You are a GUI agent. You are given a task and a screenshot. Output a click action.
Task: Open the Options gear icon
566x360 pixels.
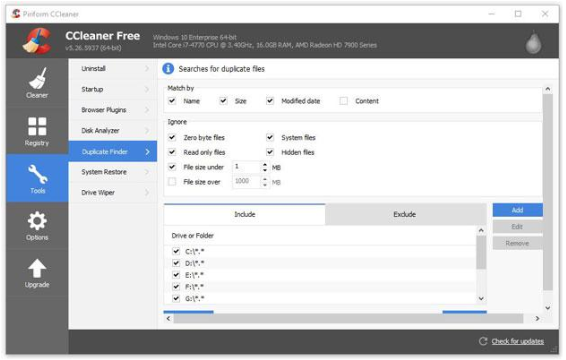pyautogui.click(x=37, y=221)
